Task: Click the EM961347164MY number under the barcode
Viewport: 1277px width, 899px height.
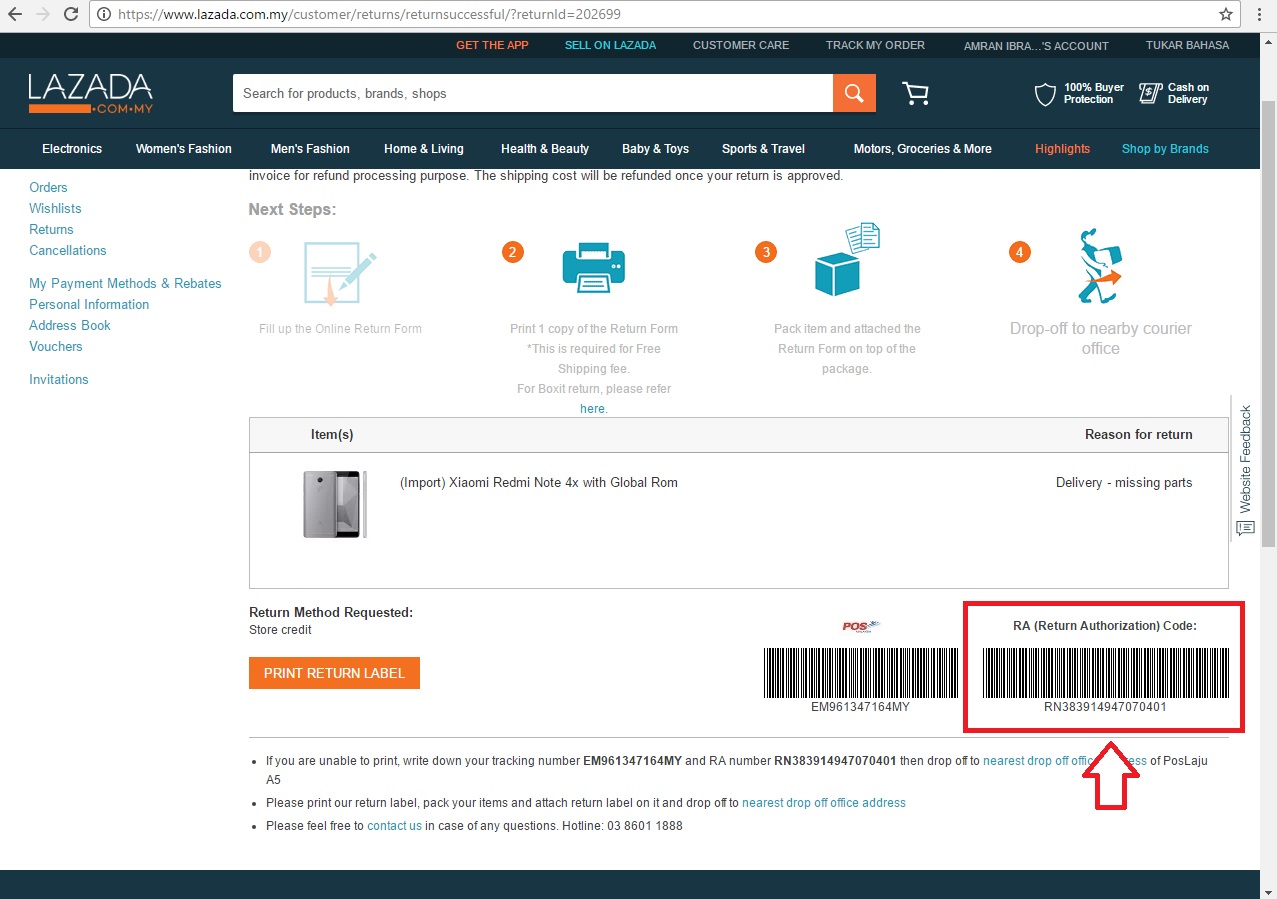Action: pyautogui.click(x=861, y=706)
